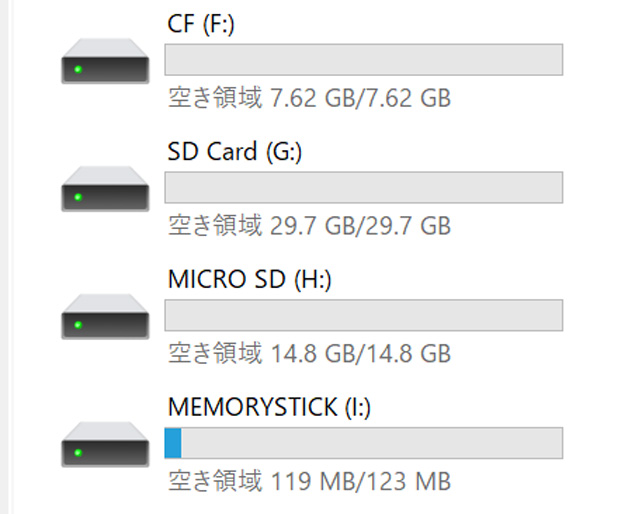Click the blue used portion of MEMORYSTICK bar
The width and height of the screenshot is (642, 514).
point(173,443)
